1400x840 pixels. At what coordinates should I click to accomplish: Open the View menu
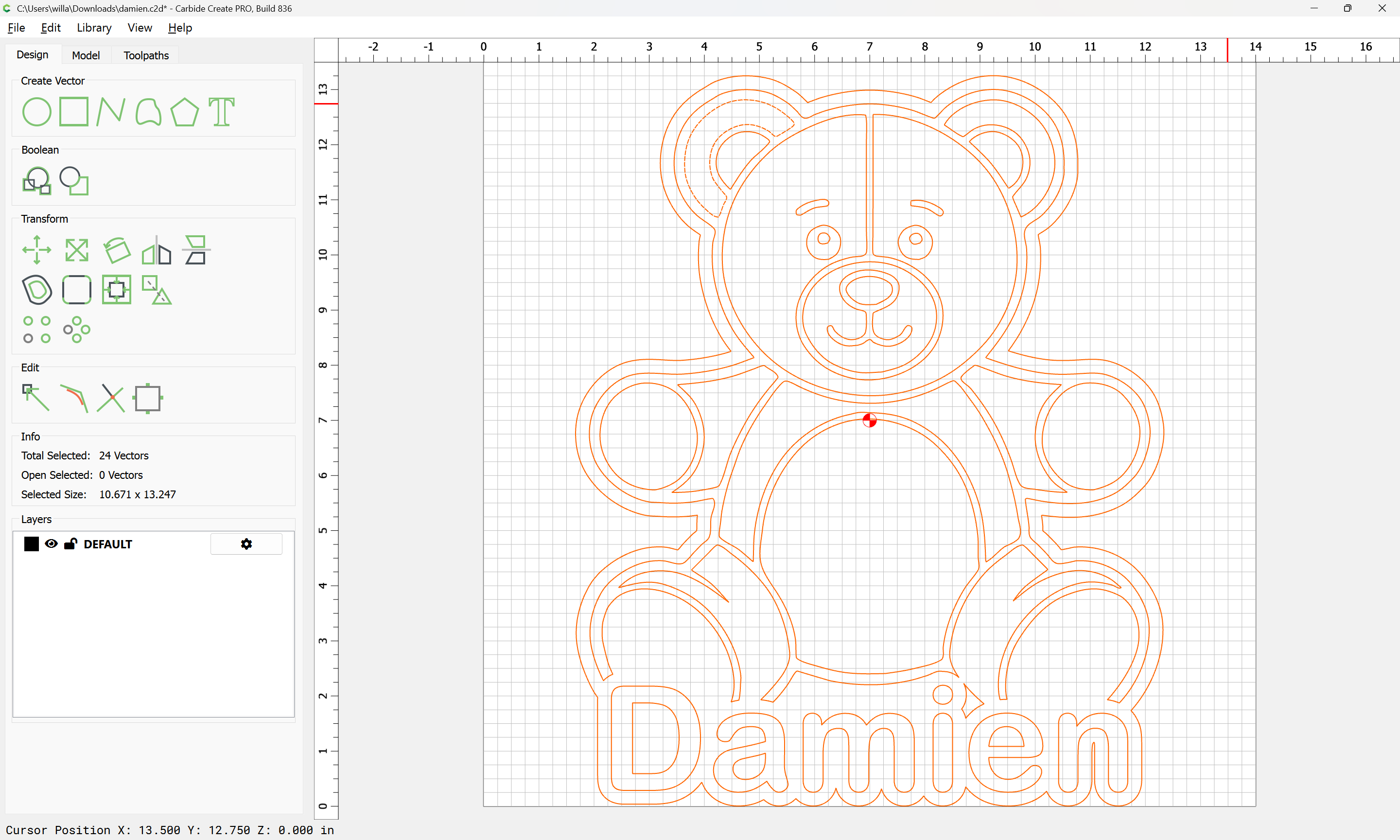[x=139, y=28]
